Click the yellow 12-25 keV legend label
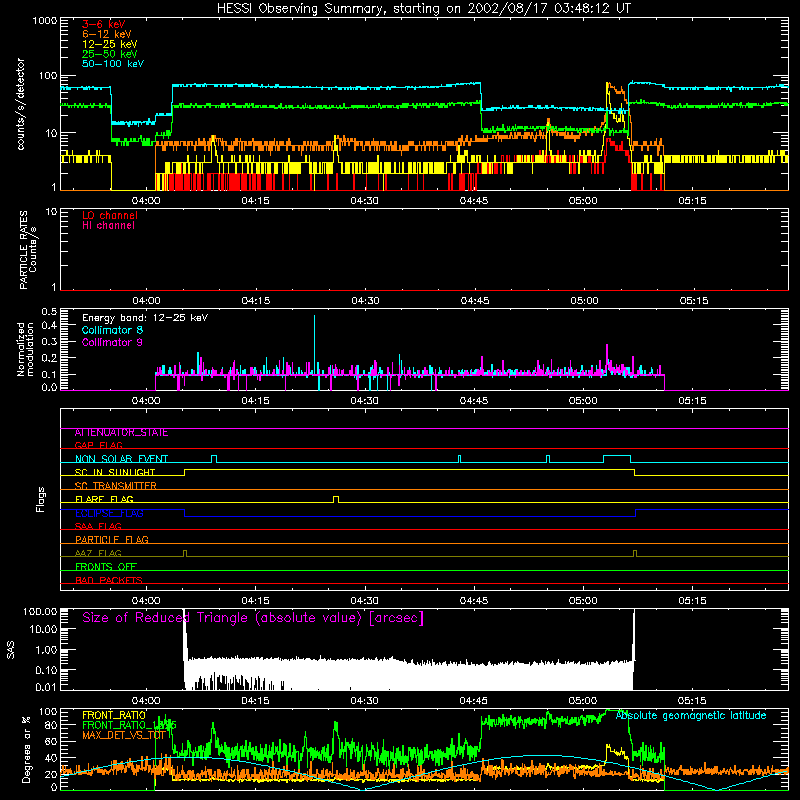800x800 pixels. click(x=110, y=44)
